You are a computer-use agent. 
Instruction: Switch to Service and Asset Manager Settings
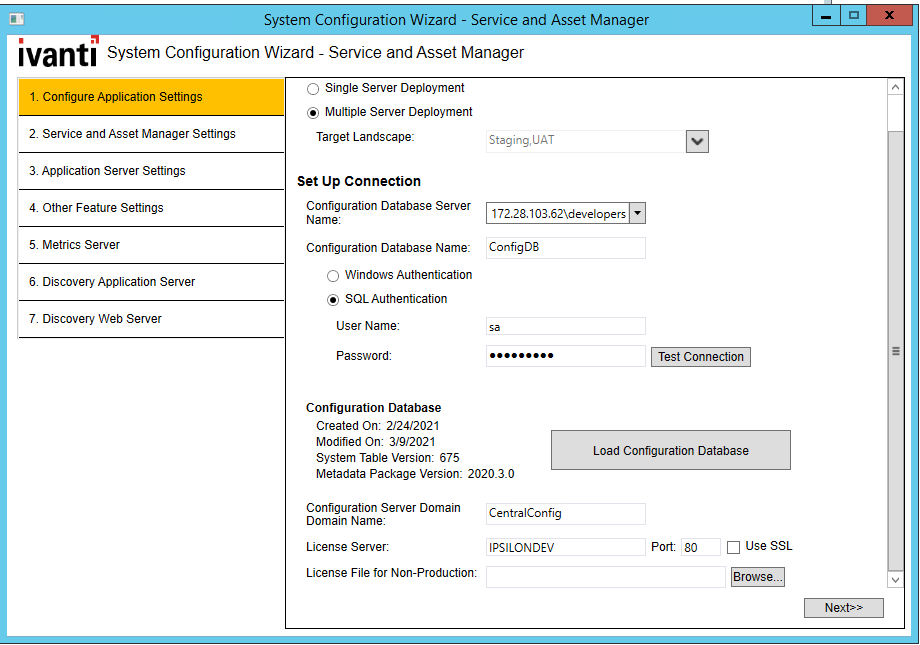(150, 133)
